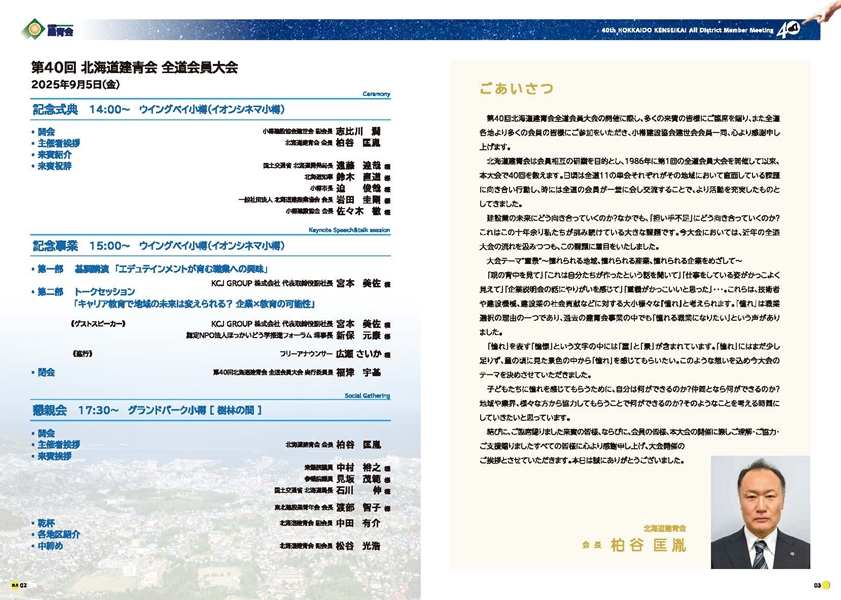The width and height of the screenshot is (841, 600).
Task: Click the "来賓挨拶" agenda item
Action: tap(54, 456)
